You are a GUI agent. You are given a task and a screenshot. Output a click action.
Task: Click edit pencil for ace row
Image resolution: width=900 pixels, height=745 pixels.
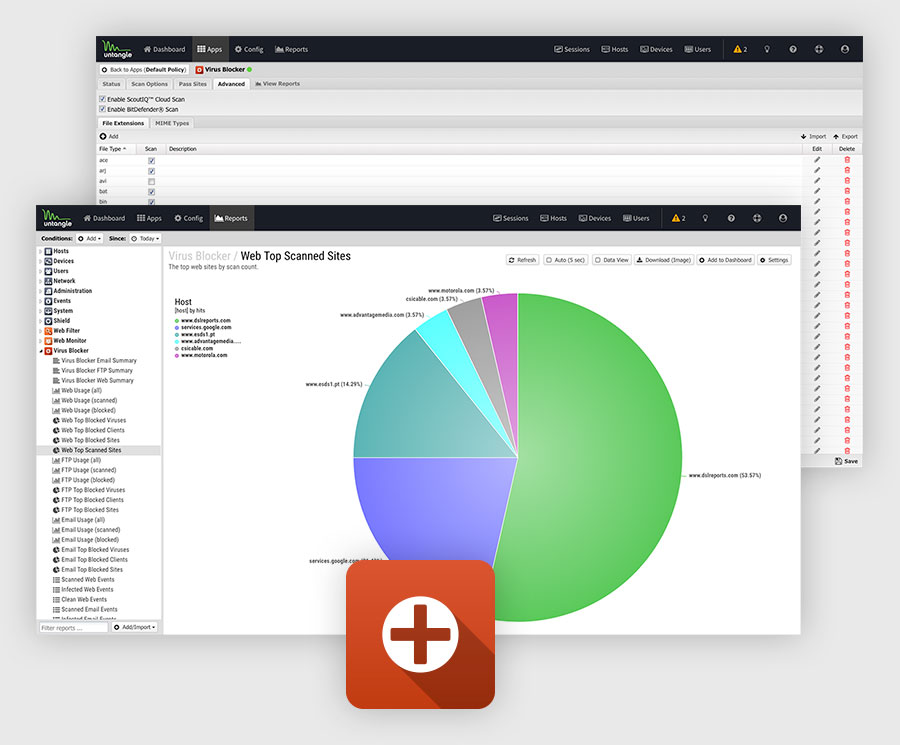pyautogui.click(x=817, y=160)
